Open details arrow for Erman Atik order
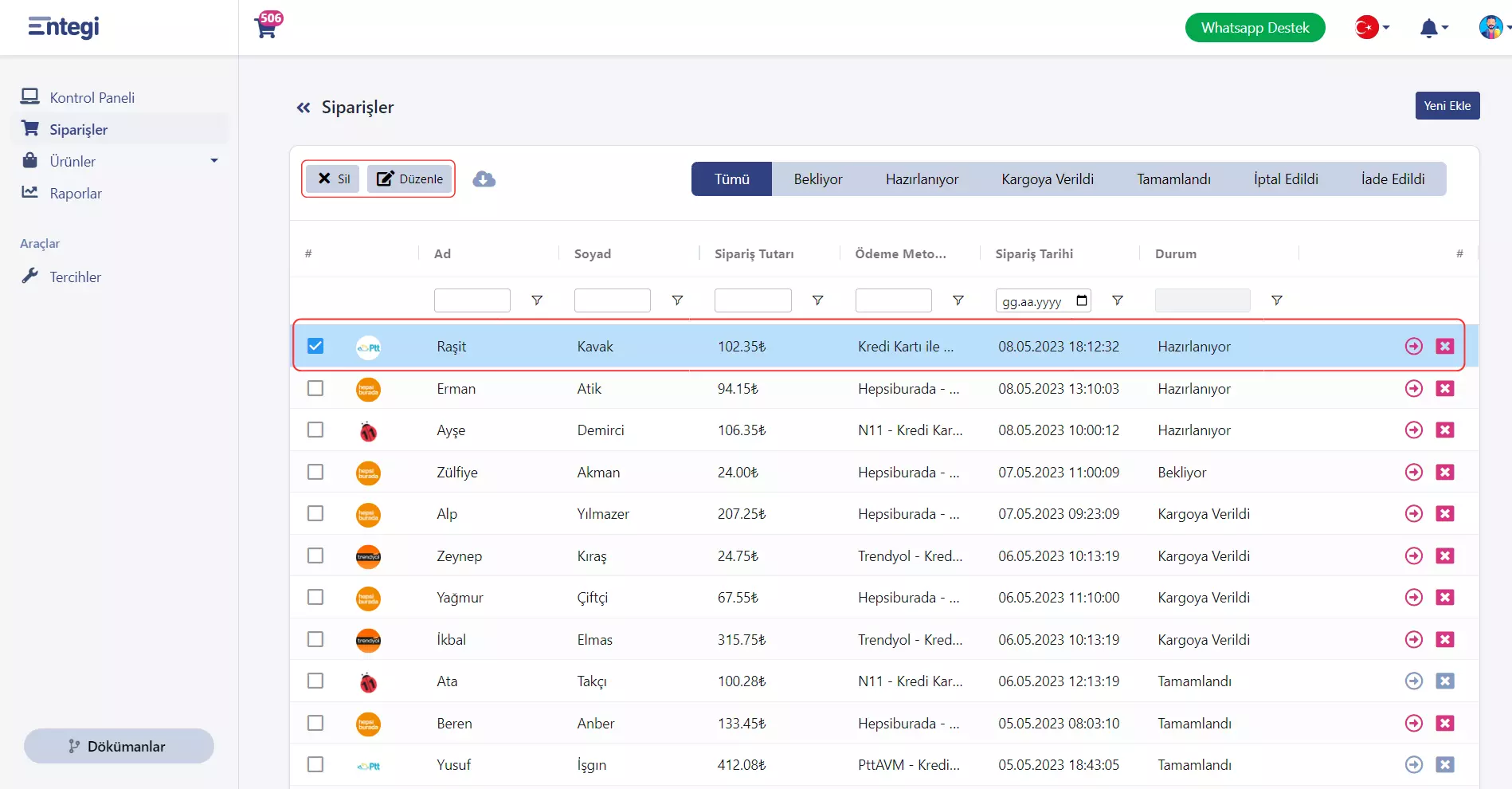Screen dimensions: 1512x789 1414,388
